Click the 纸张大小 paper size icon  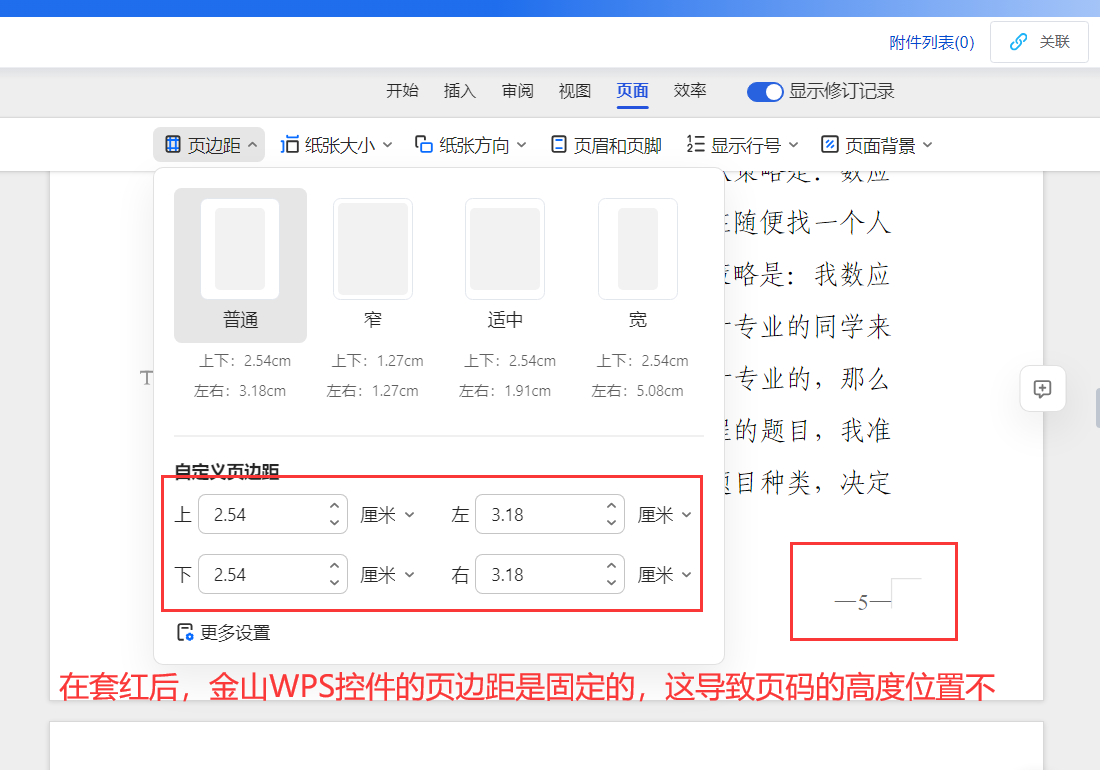coord(290,144)
